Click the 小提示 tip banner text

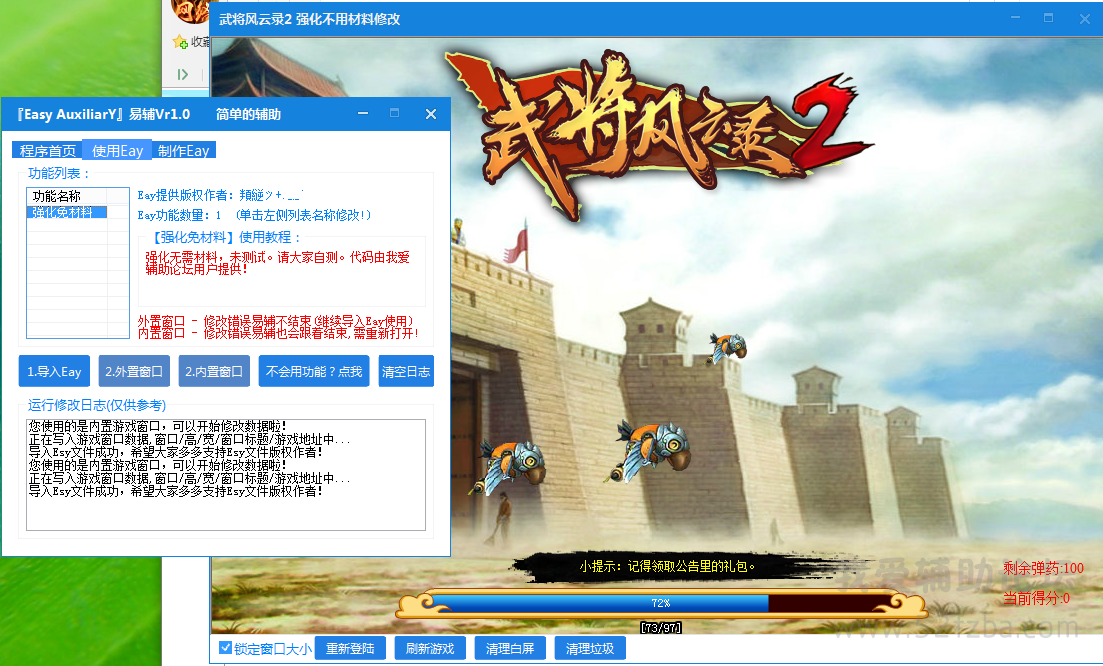[x=668, y=566]
